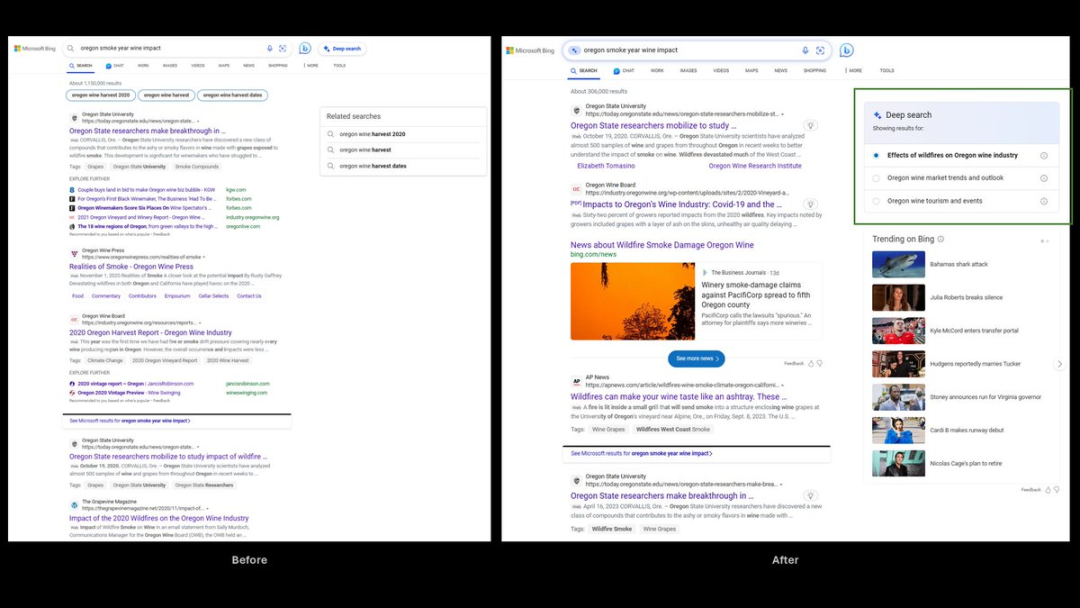Image resolution: width=1080 pixels, height=608 pixels.
Task: Click info icon beside Effects of wildfires option
Action: [1044, 156]
